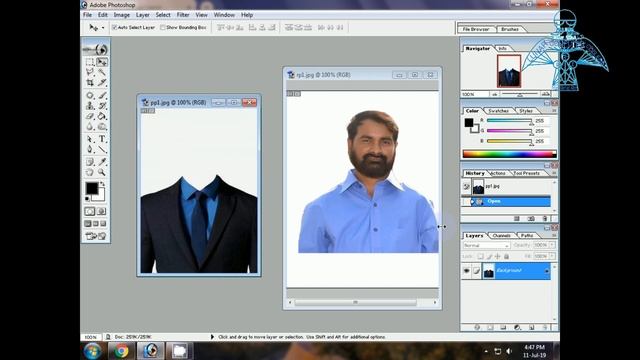Click the foreground color swatch in toolbox
The image size is (640, 360).
(92, 188)
